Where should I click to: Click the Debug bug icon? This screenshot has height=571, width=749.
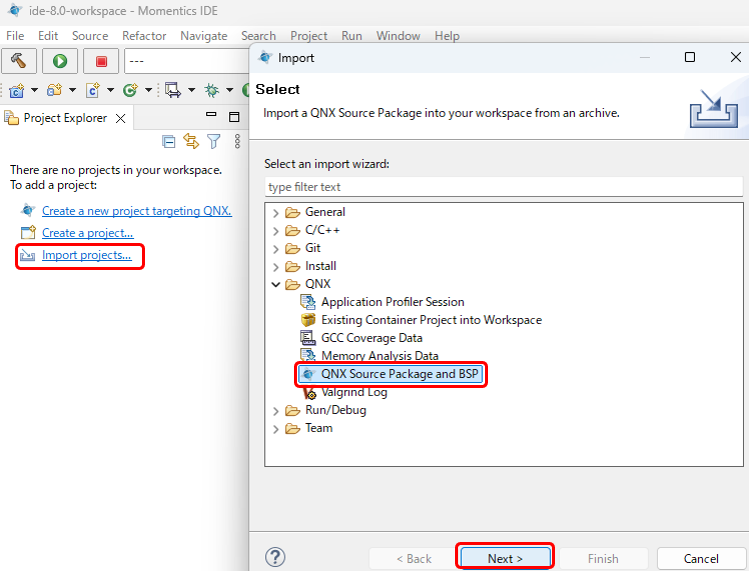212,90
